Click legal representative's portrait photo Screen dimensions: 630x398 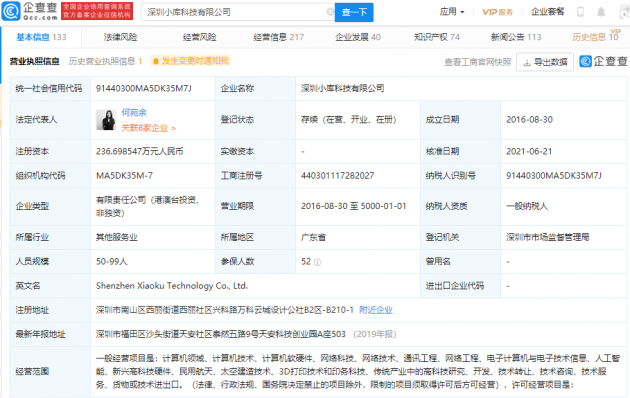click(106, 120)
